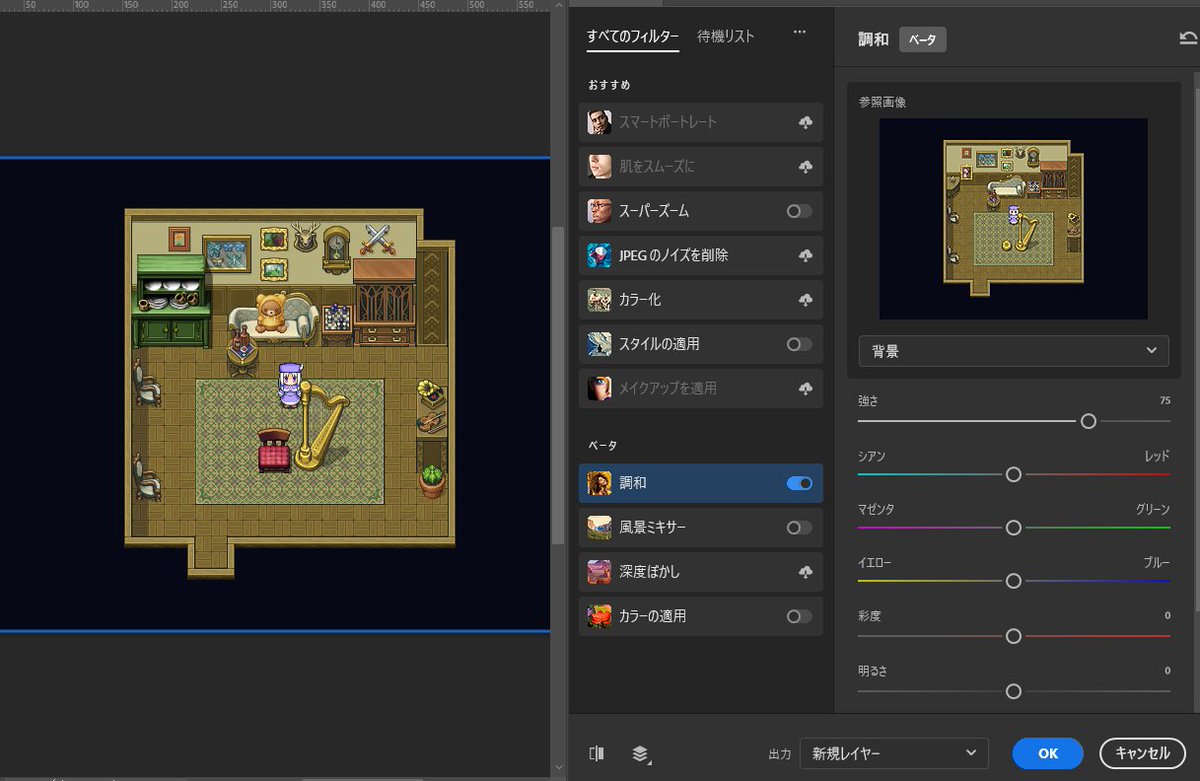Screen dimensions: 1200x781
Task: Download the skin smoothing filter via cloud icon
Action: click(805, 166)
